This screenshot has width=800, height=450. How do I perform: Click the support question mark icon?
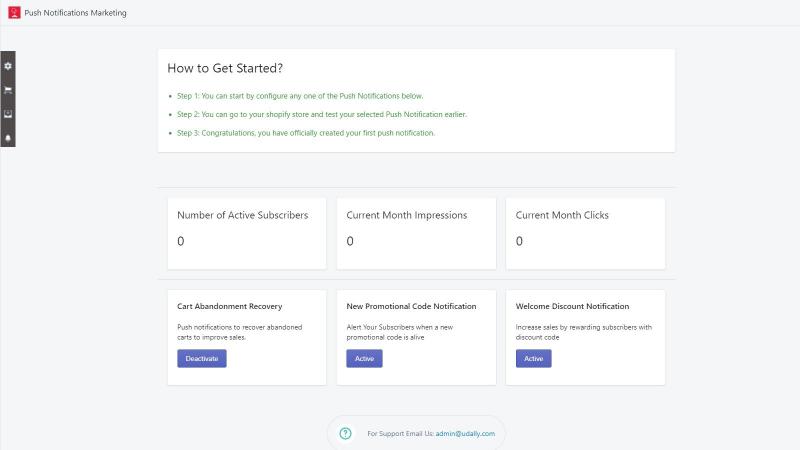click(345, 433)
